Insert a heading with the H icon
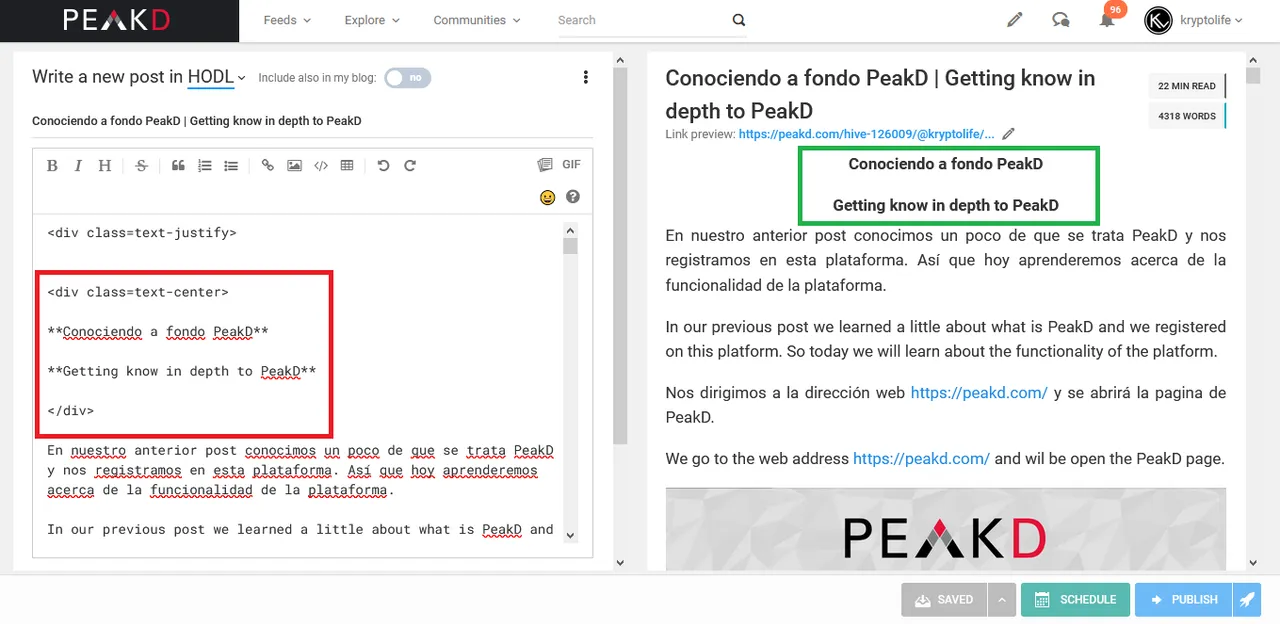 coord(104,166)
